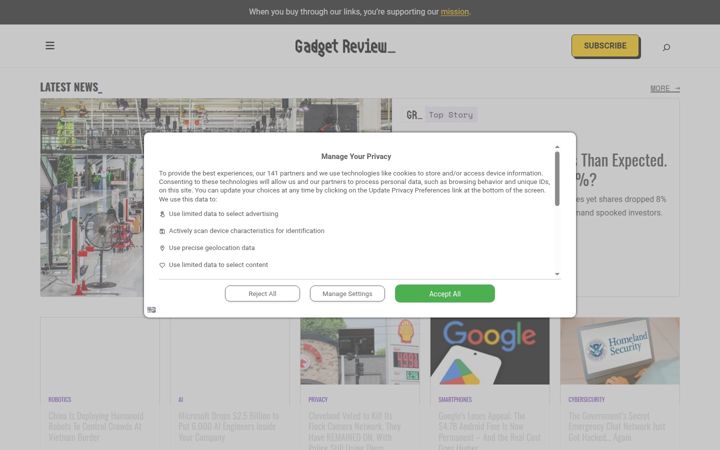Click the geolocation pin icon

[x=162, y=248]
